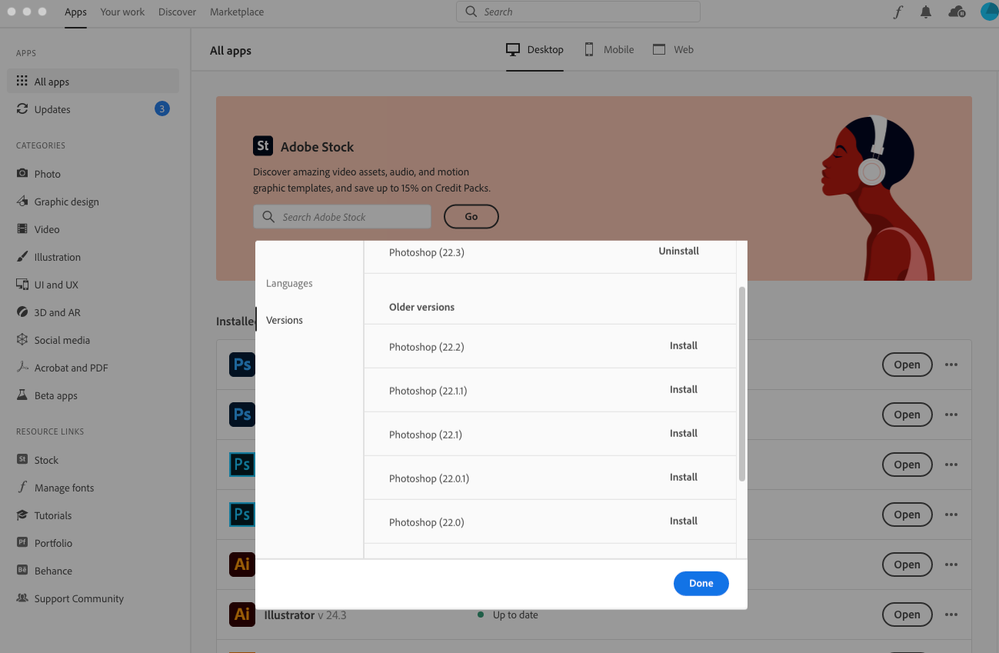Open the Tutorials resource link
The image size is (999, 653).
44,515
